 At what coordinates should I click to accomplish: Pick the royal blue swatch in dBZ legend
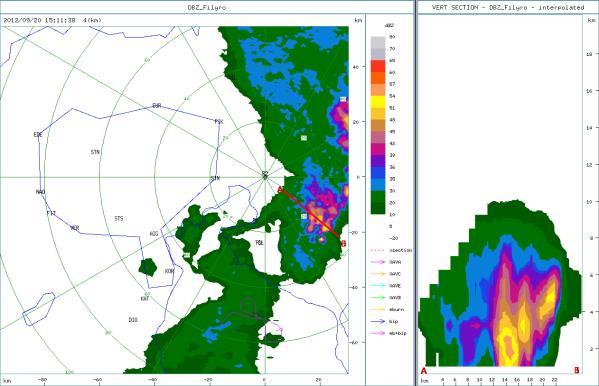378,172
